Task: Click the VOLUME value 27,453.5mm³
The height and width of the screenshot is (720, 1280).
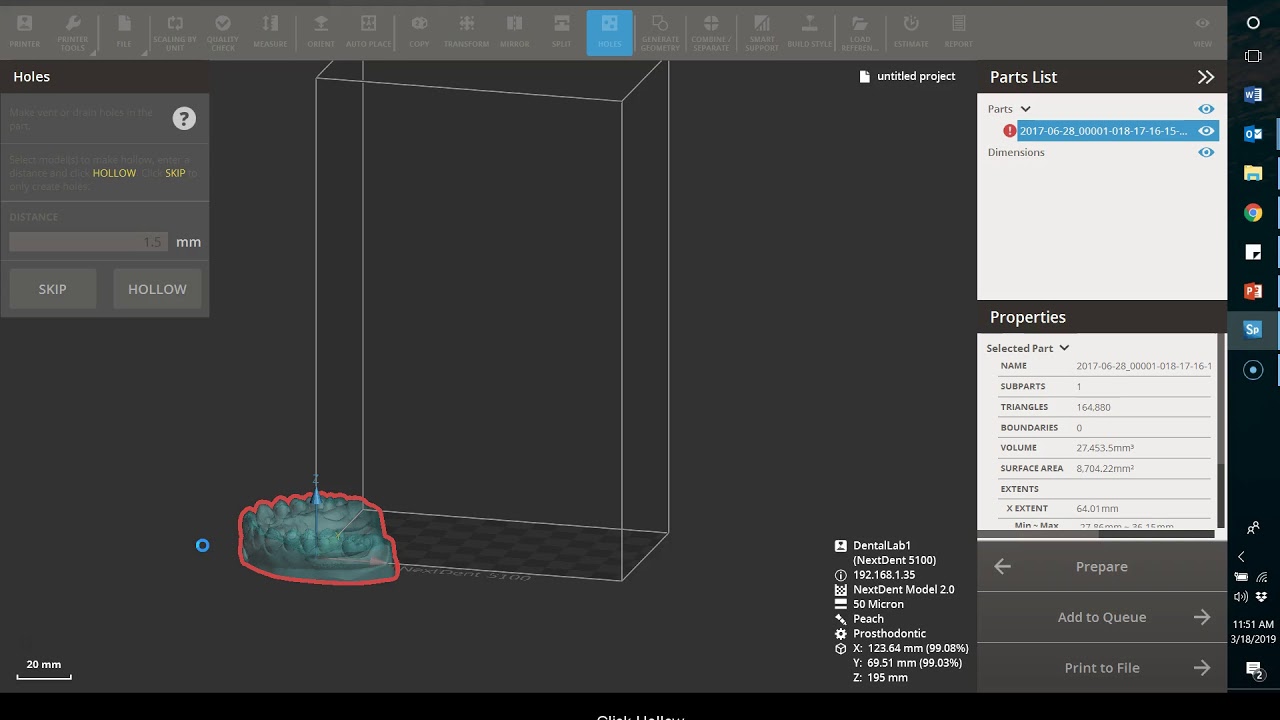Action: tap(1105, 448)
